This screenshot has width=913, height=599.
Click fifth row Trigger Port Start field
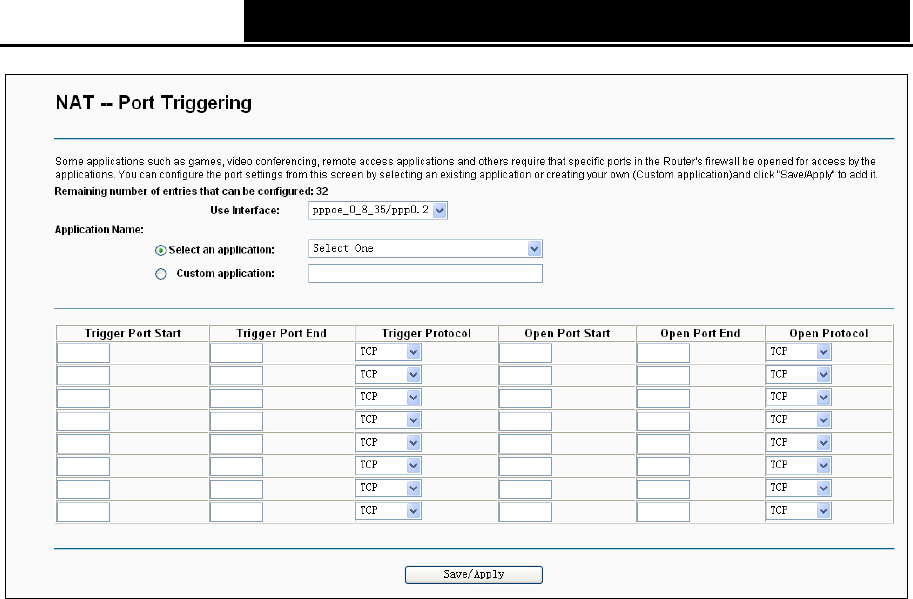tap(83, 444)
